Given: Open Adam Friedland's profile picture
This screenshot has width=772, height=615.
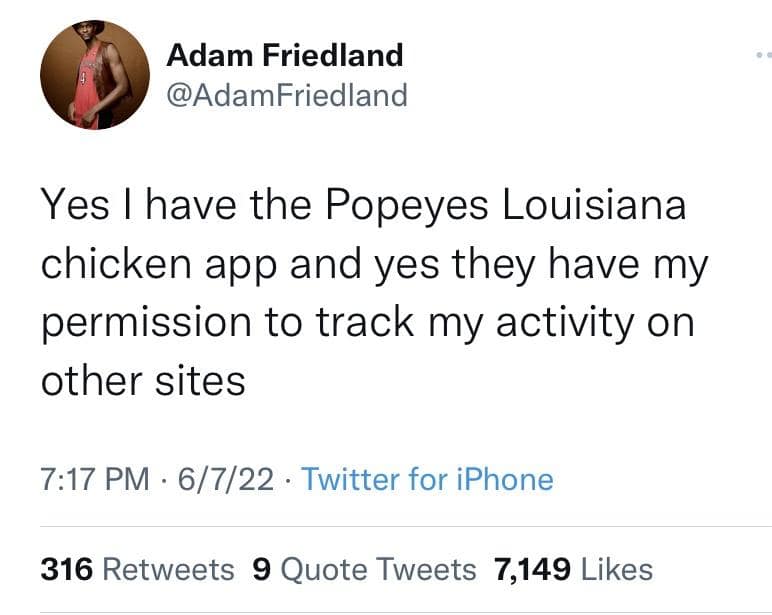Looking at the screenshot, I should [94, 75].
